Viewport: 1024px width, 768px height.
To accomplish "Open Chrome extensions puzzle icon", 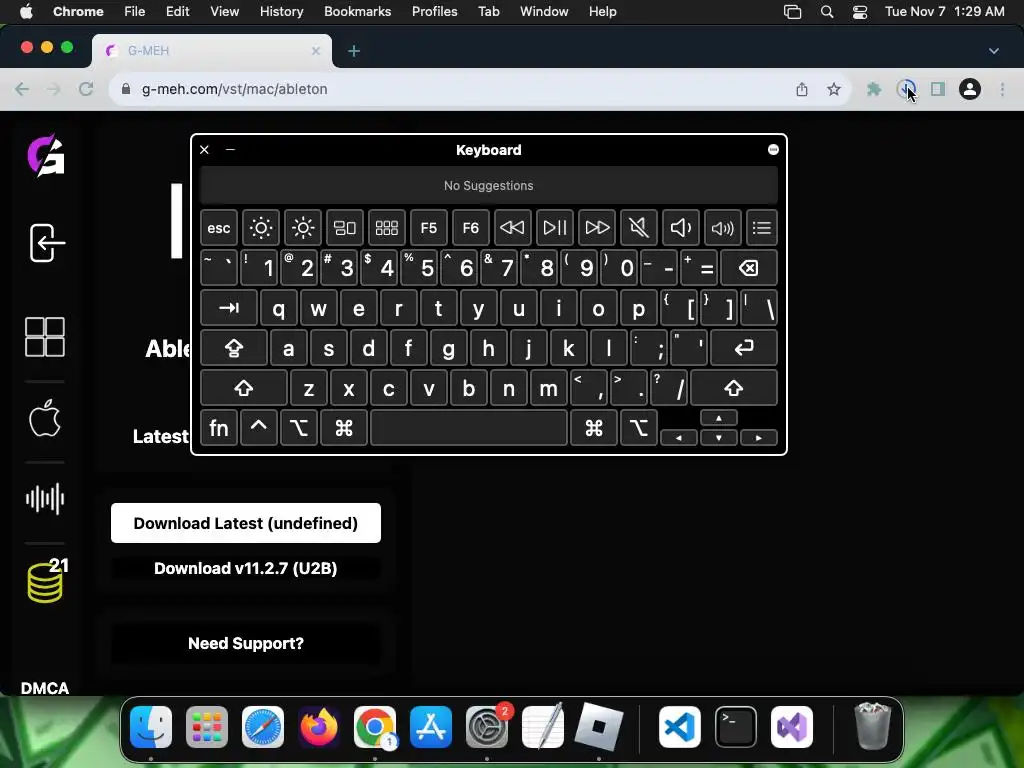I will pos(874,89).
